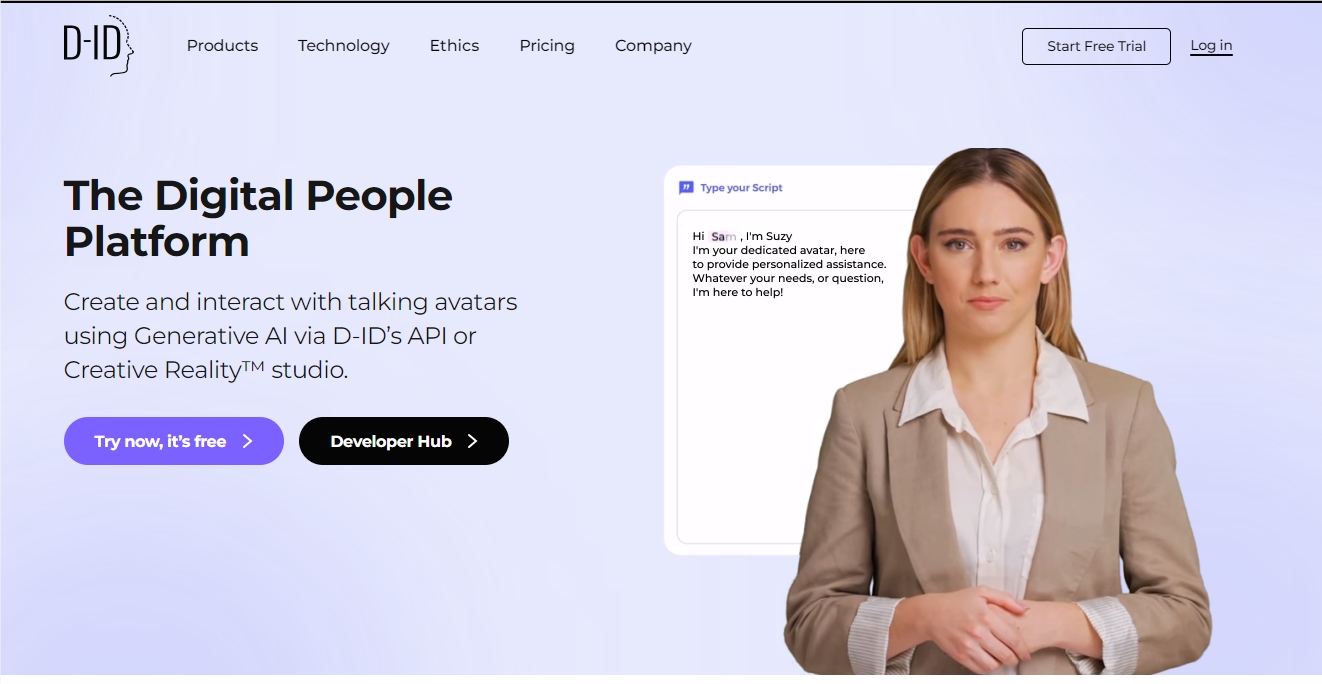Image resolution: width=1322 pixels, height=684 pixels.
Task: Click the chevron arrow on Developer Hub button
Action: coord(473,441)
